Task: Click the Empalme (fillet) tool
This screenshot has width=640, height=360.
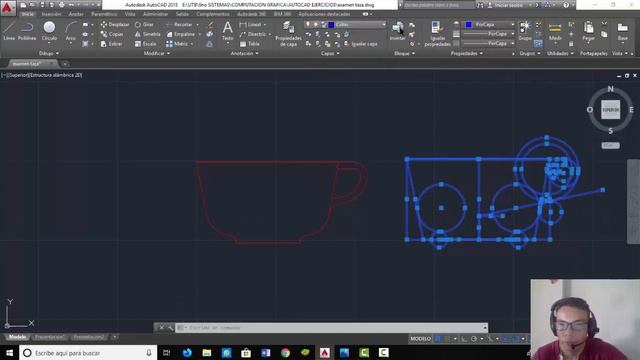Action: tap(180, 34)
